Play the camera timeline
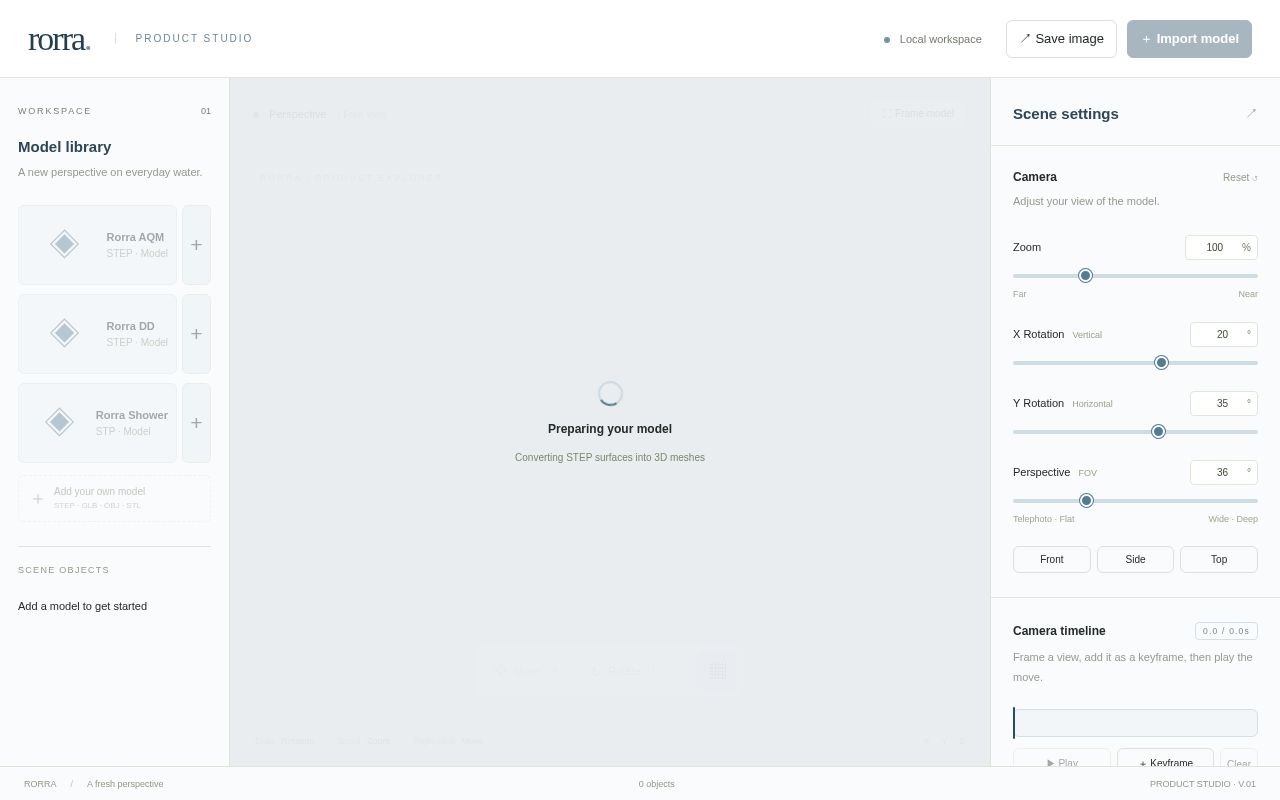The width and height of the screenshot is (1280, 800). pos(1062,758)
